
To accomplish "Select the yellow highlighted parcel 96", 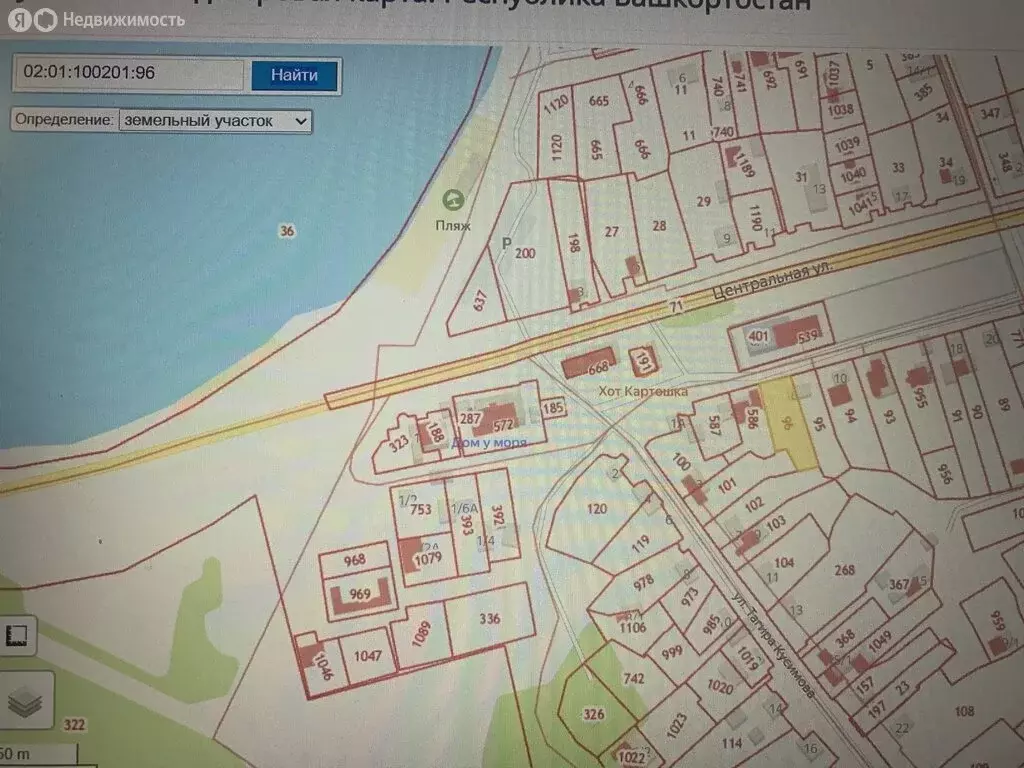I will coord(789,423).
